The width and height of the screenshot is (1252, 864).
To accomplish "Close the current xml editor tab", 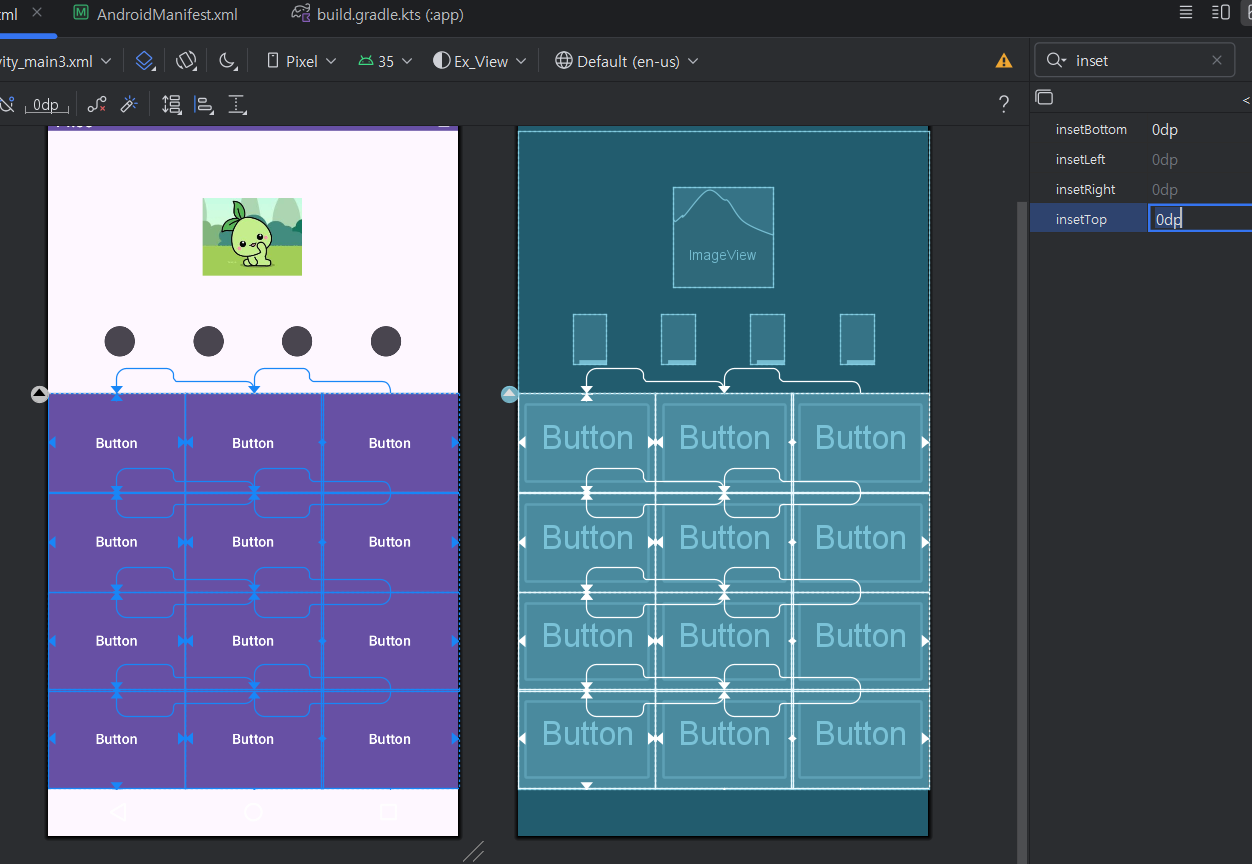I will tap(37, 13).
